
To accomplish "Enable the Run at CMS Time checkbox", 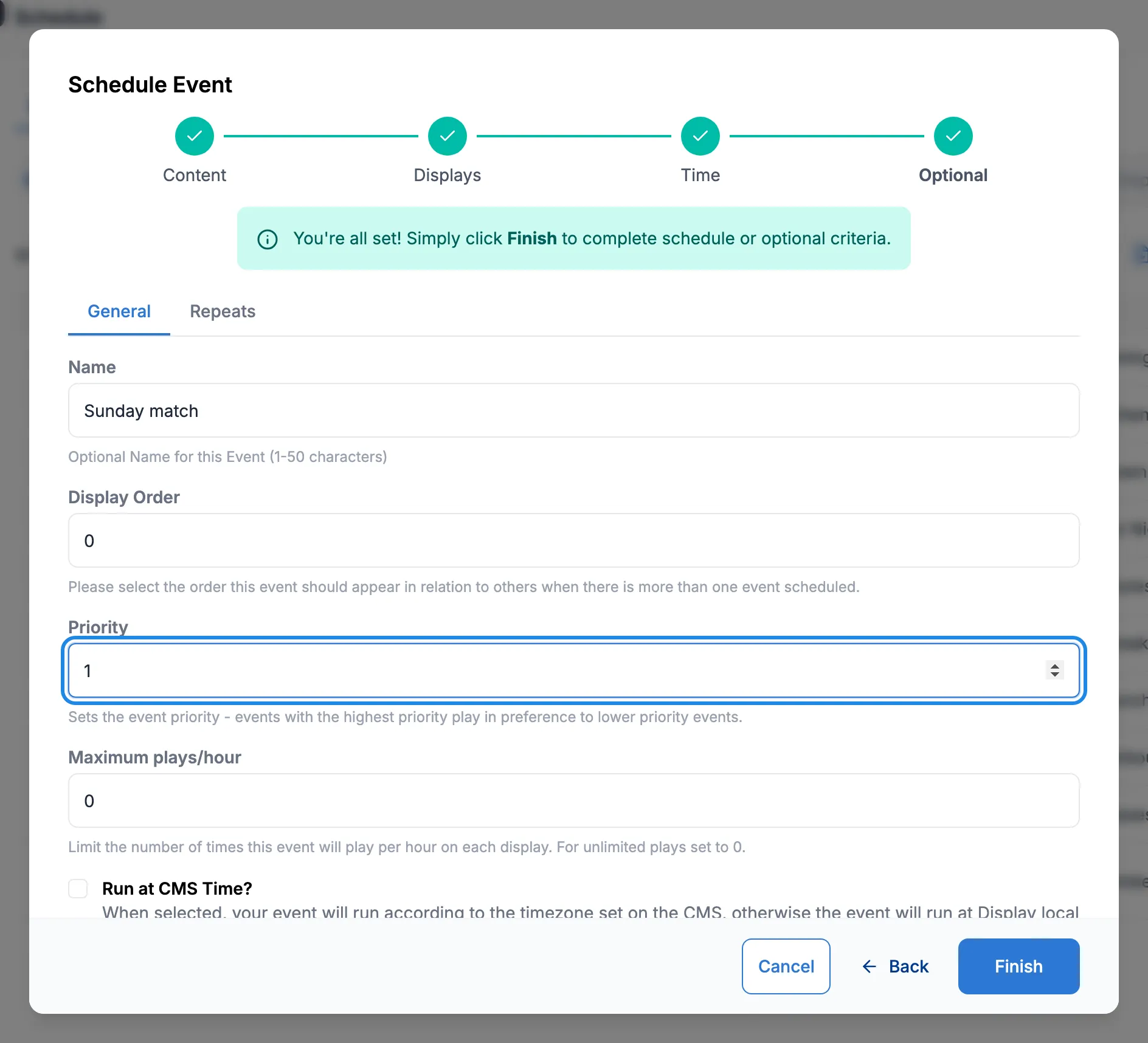I will point(78,889).
